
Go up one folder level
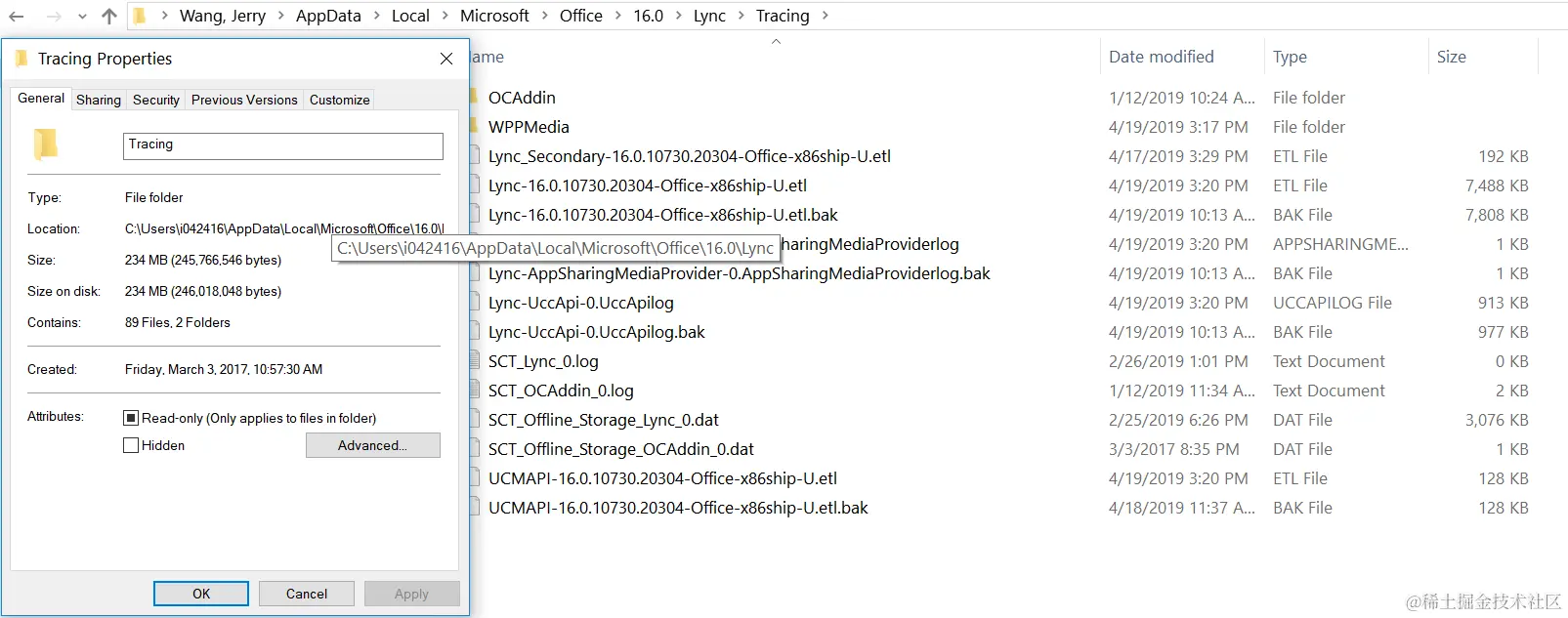tap(108, 16)
